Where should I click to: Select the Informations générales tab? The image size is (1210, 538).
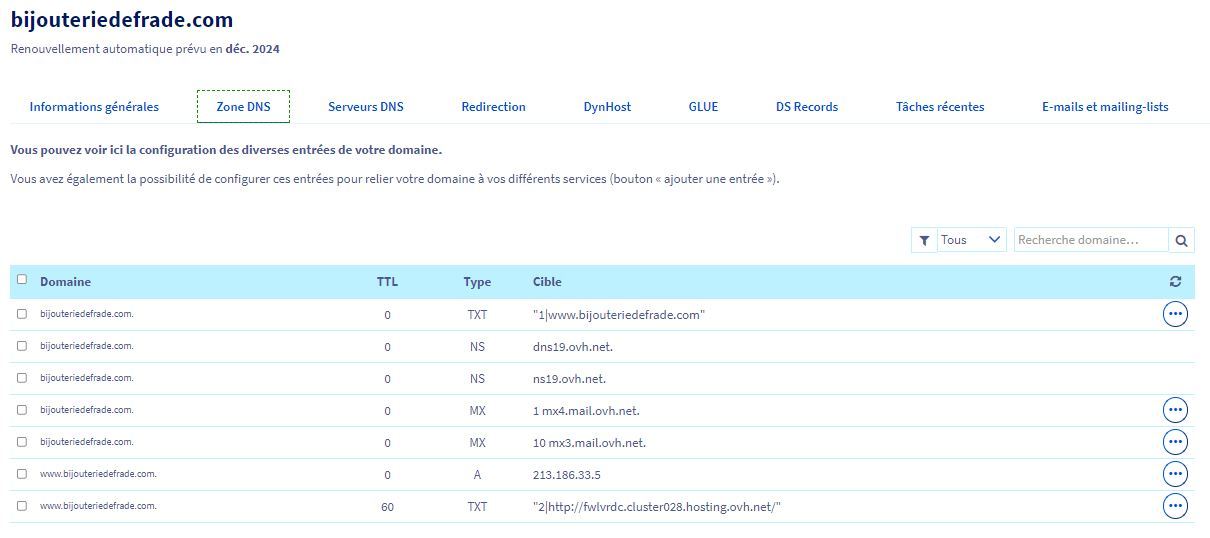pos(94,107)
